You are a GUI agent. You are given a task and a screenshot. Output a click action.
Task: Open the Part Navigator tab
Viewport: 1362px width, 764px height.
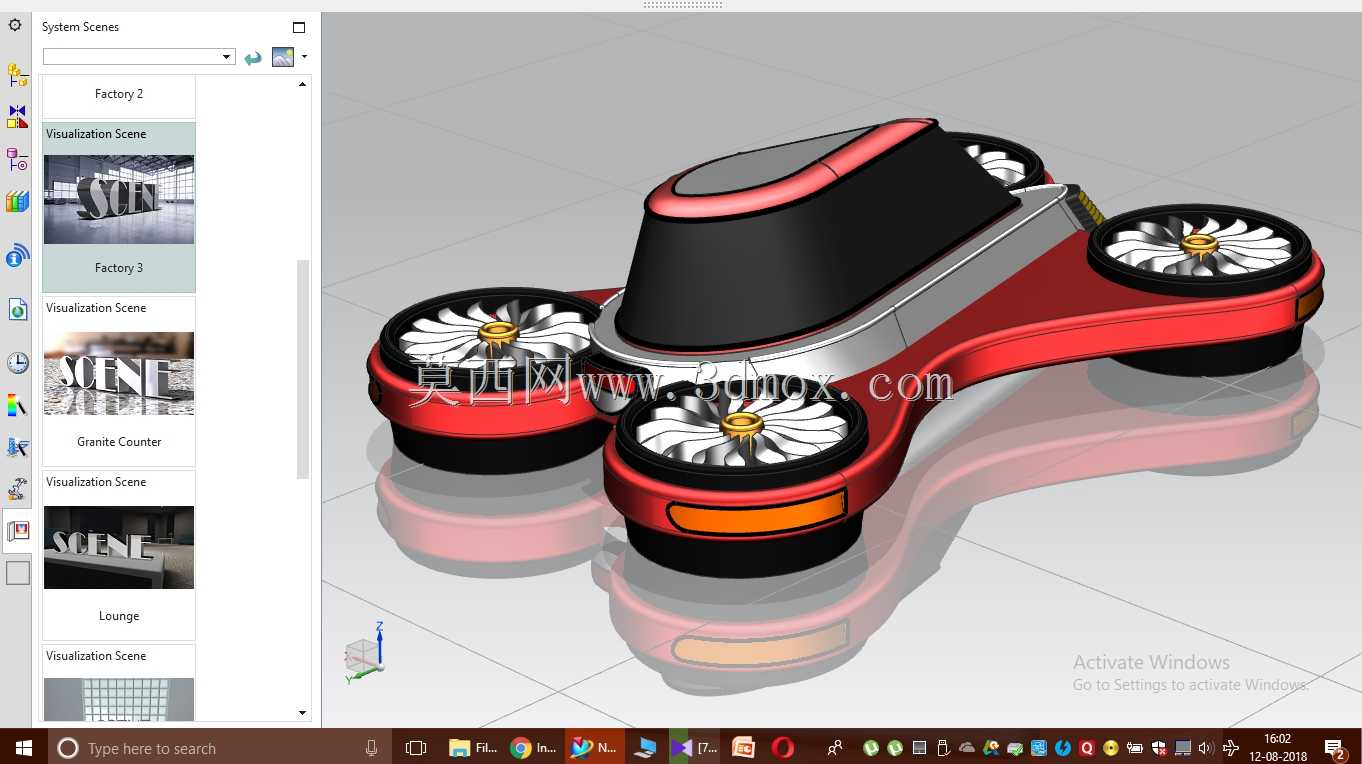click(17, 160)
